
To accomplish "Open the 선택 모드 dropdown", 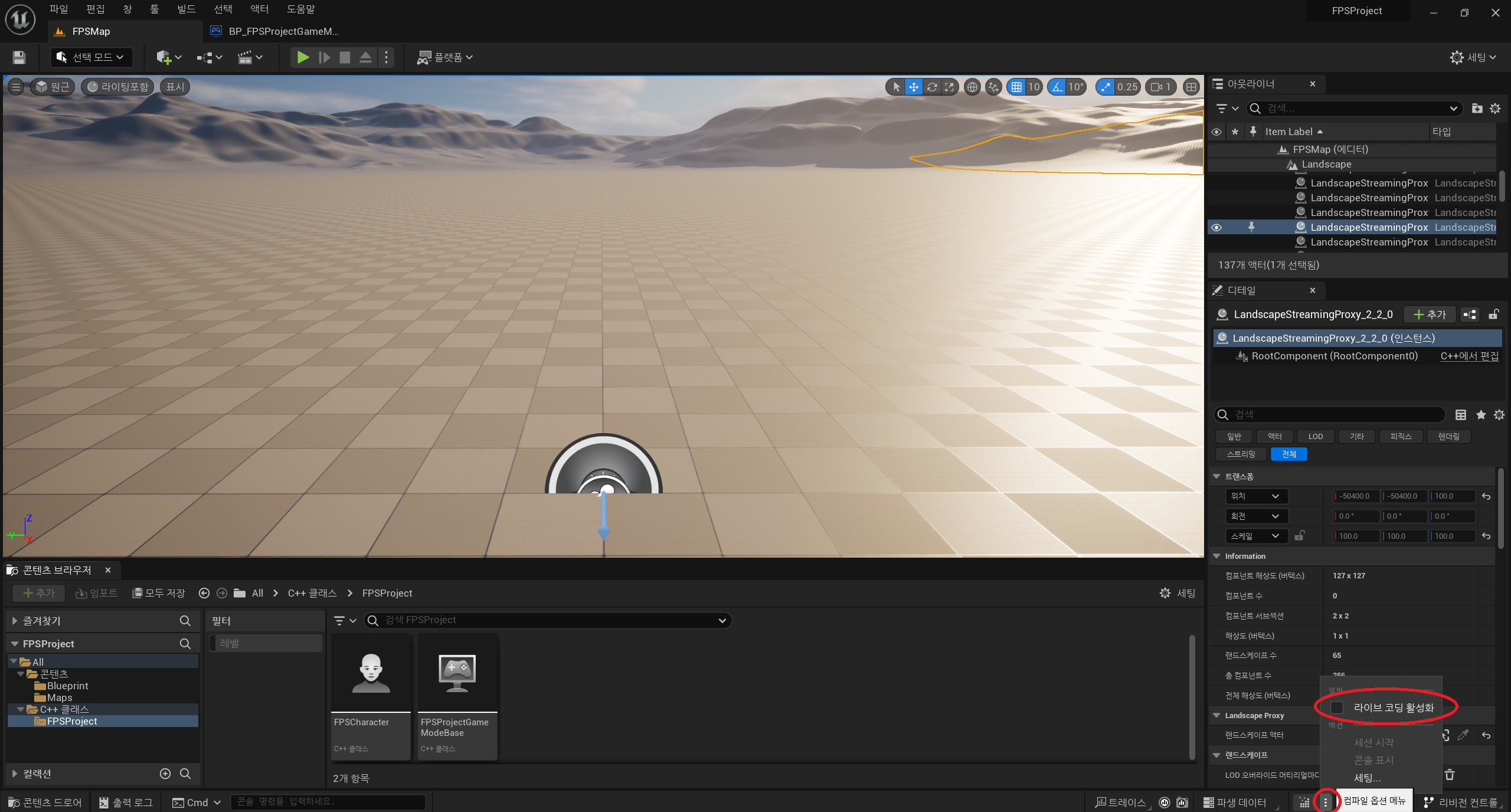I will (x=91, y=57).
